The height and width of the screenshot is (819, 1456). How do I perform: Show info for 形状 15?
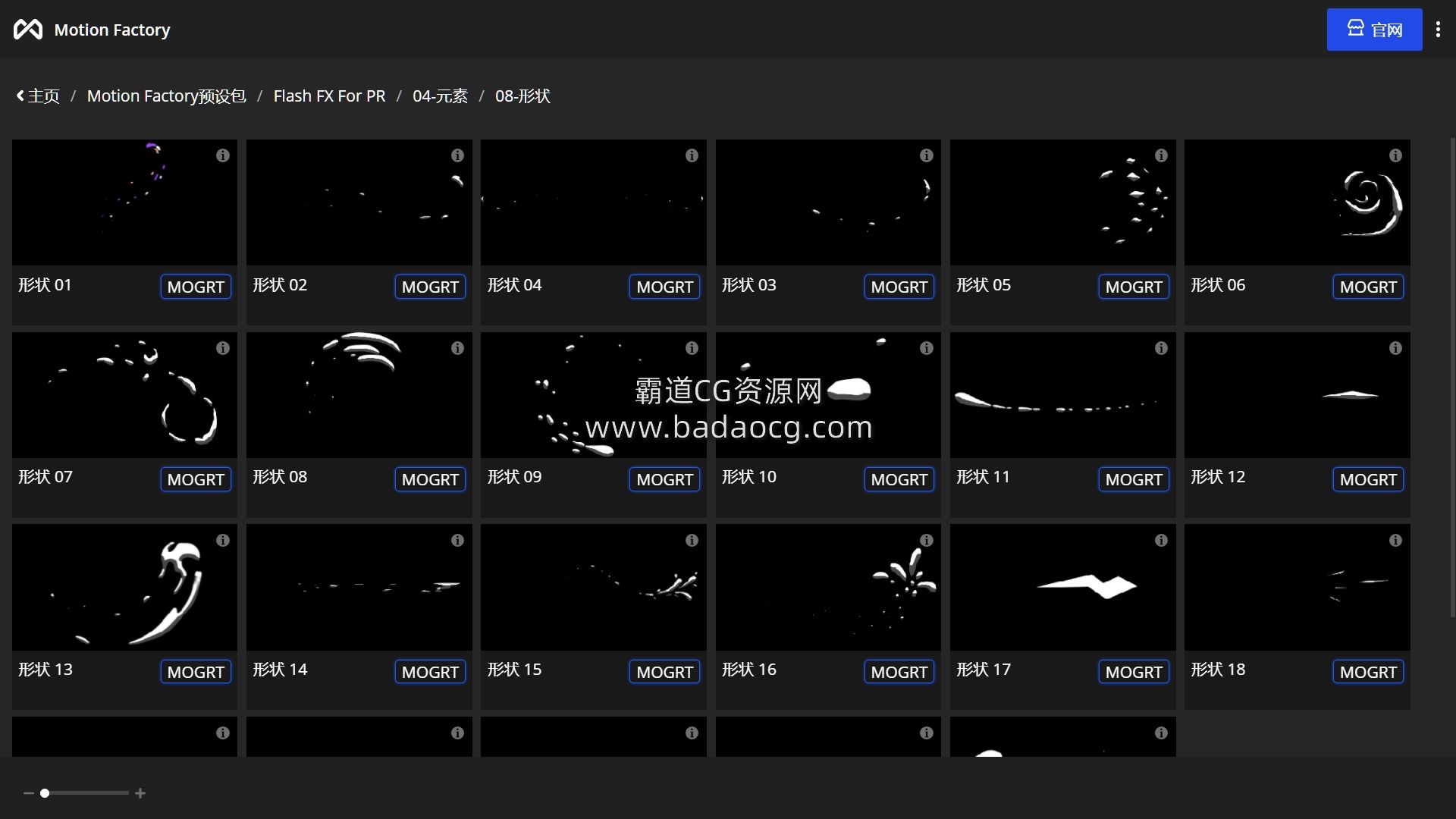692,541
